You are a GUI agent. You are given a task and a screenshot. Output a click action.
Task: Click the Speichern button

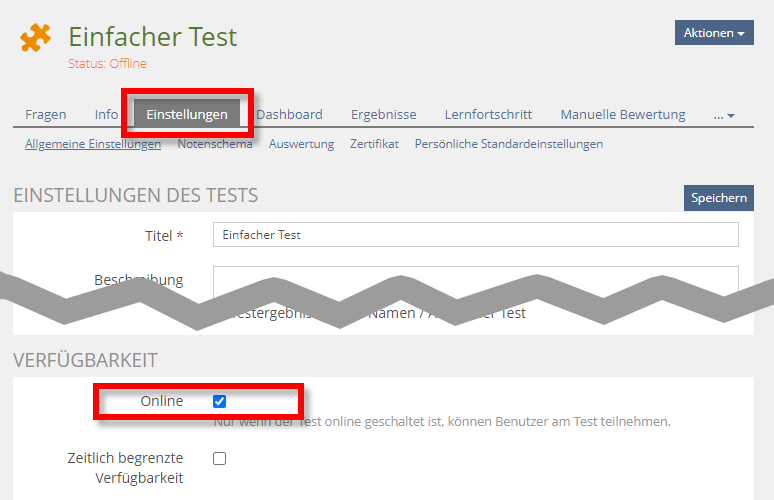click(x=719, y=198)
